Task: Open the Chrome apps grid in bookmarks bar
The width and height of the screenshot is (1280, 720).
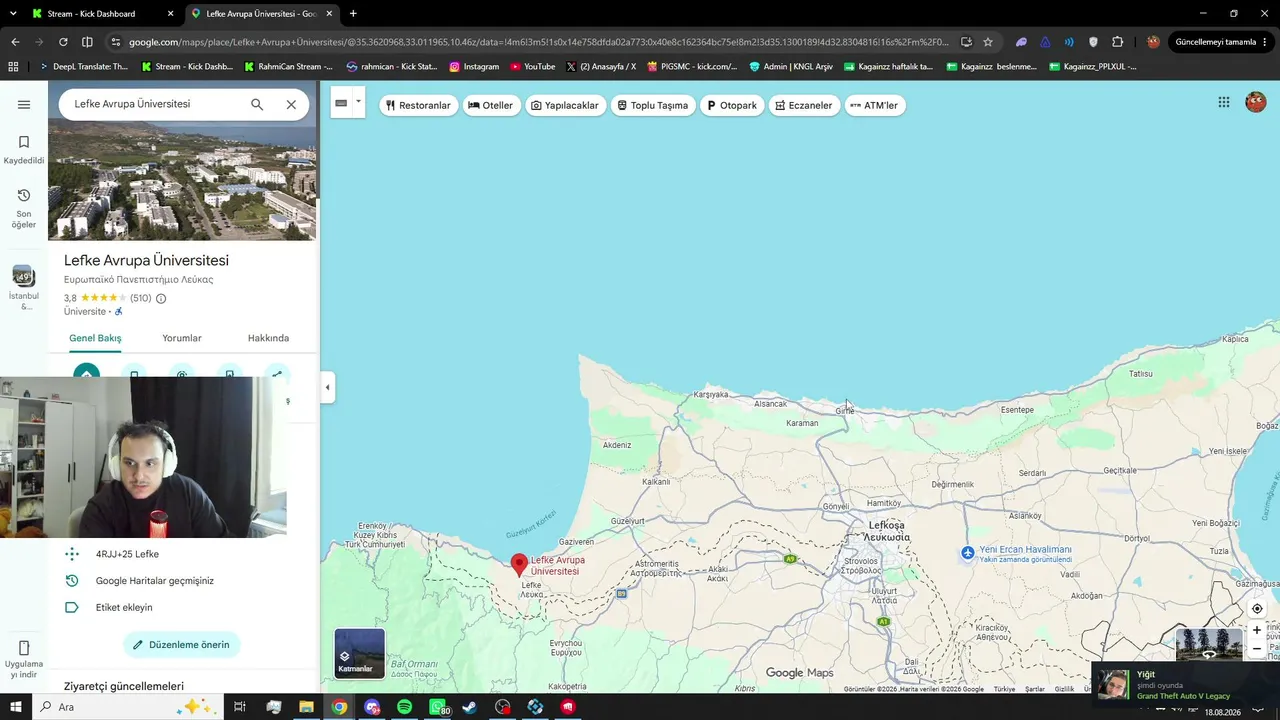Action: 13,67
